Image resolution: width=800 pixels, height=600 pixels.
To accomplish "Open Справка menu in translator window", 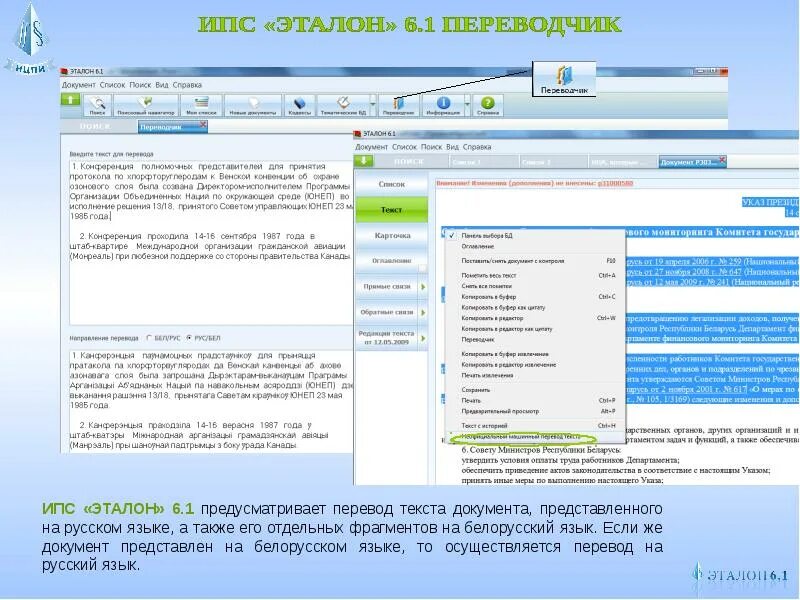I will (x=187, y=85).
